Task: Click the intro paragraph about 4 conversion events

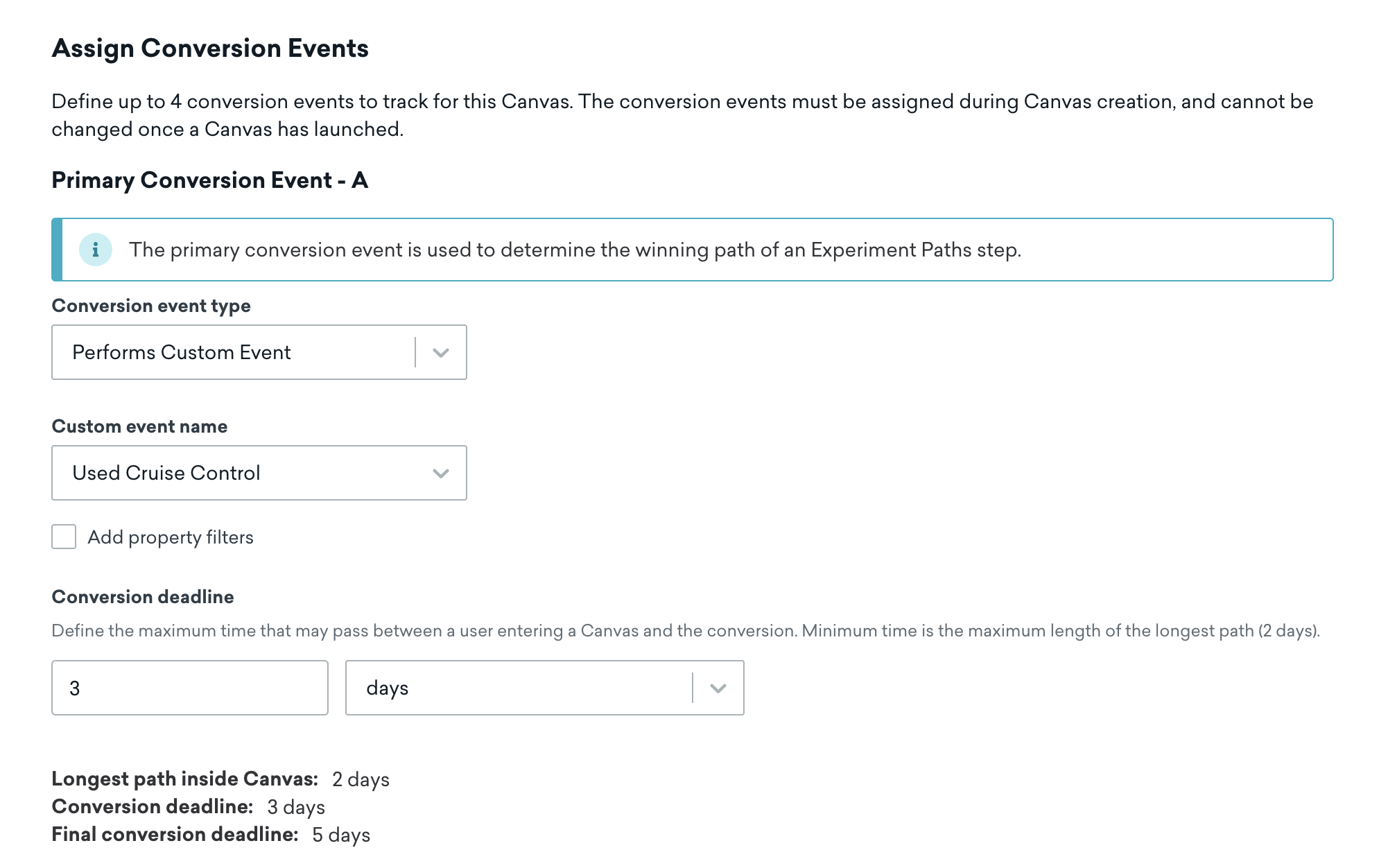Action: tap(682, 115)
